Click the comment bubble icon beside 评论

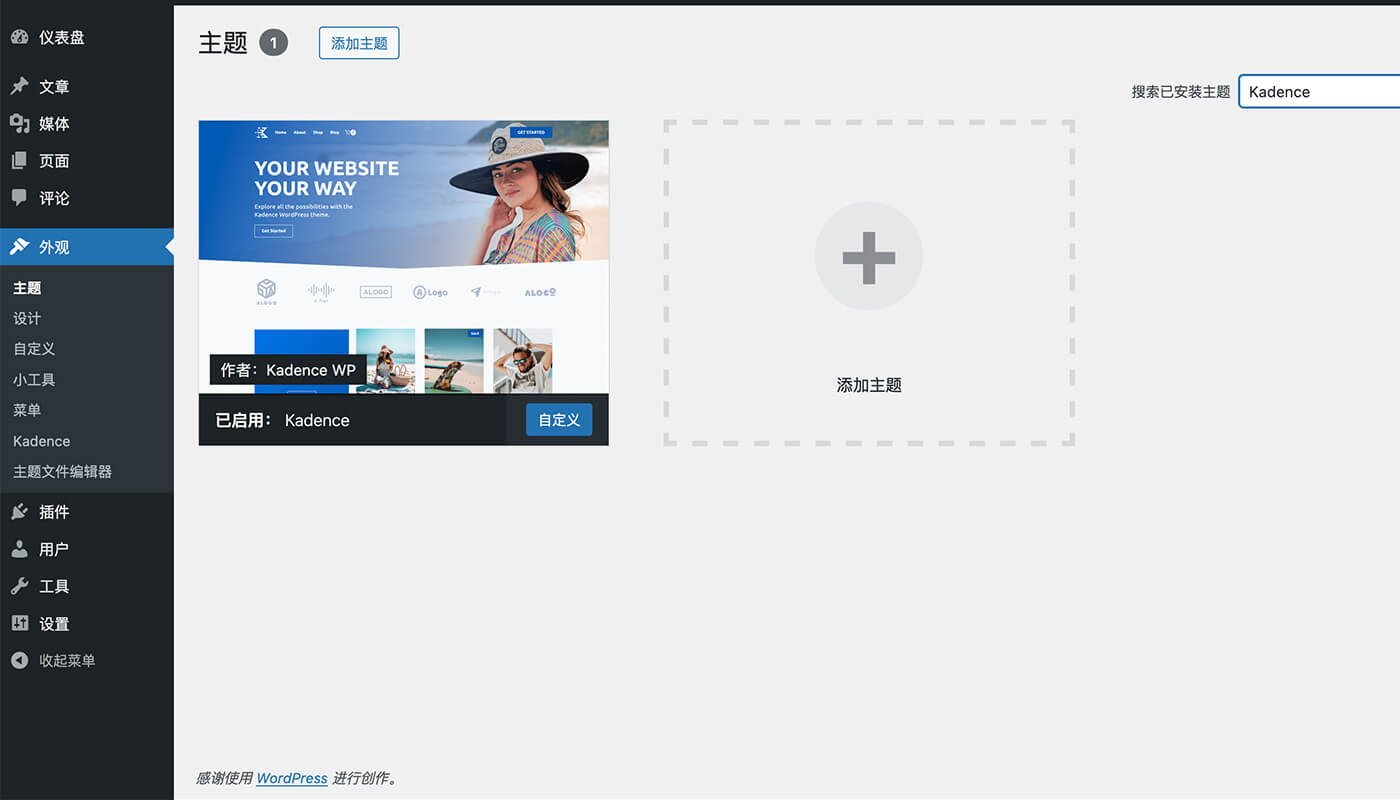(x=19, y=198)
